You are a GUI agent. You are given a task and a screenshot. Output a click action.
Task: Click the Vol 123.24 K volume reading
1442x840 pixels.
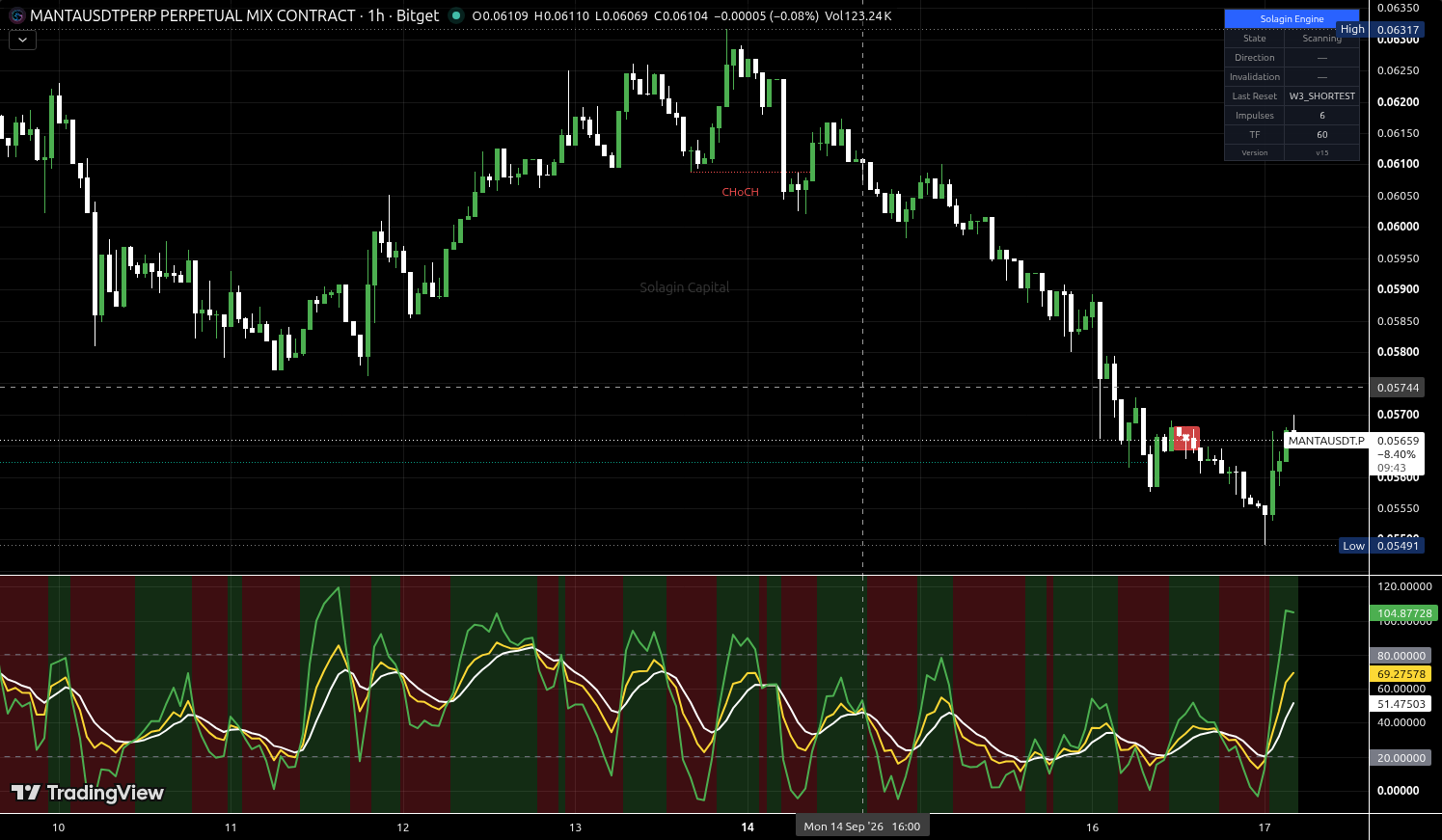coord(857,15)
